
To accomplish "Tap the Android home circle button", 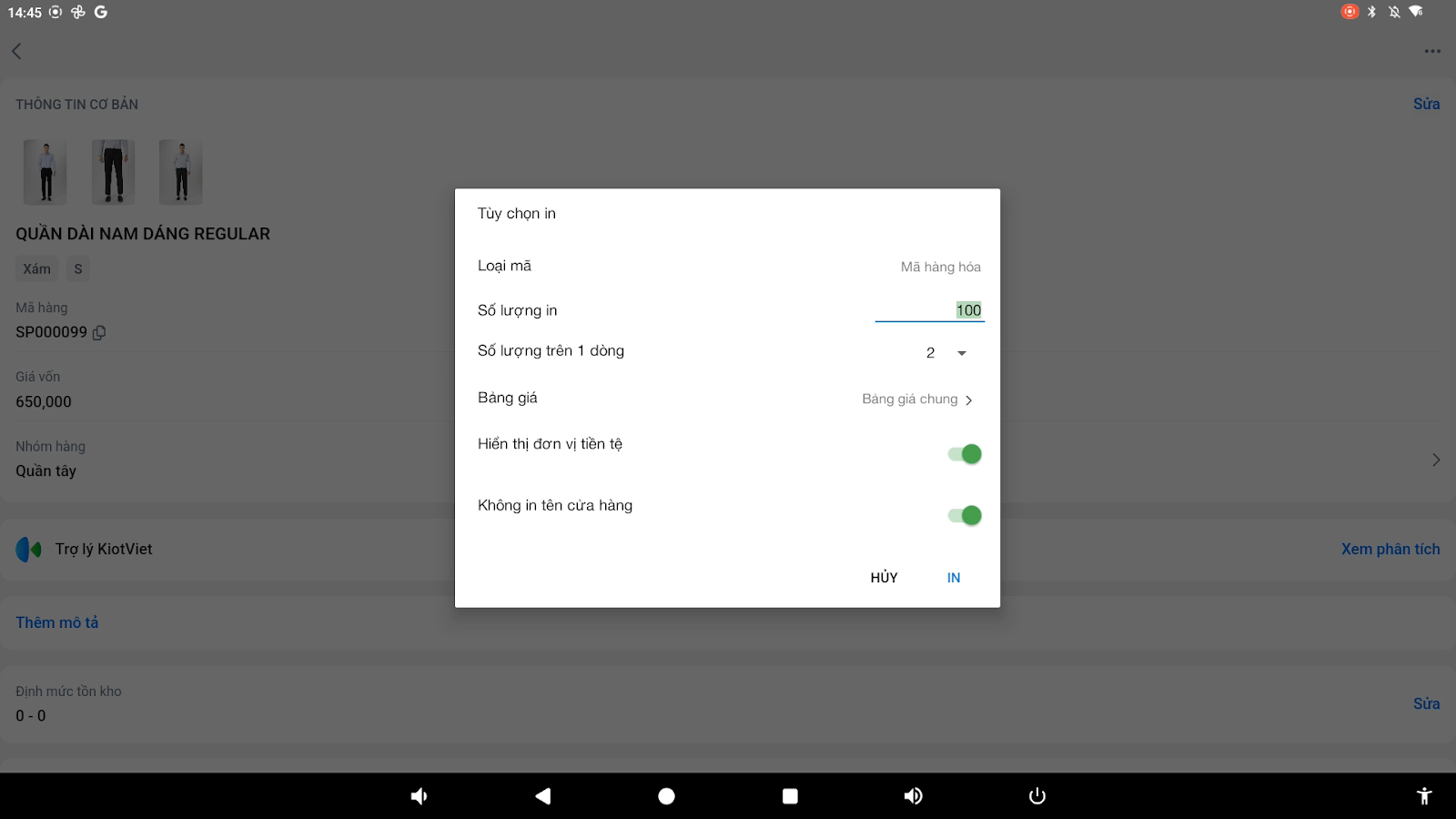I will 666,796.
